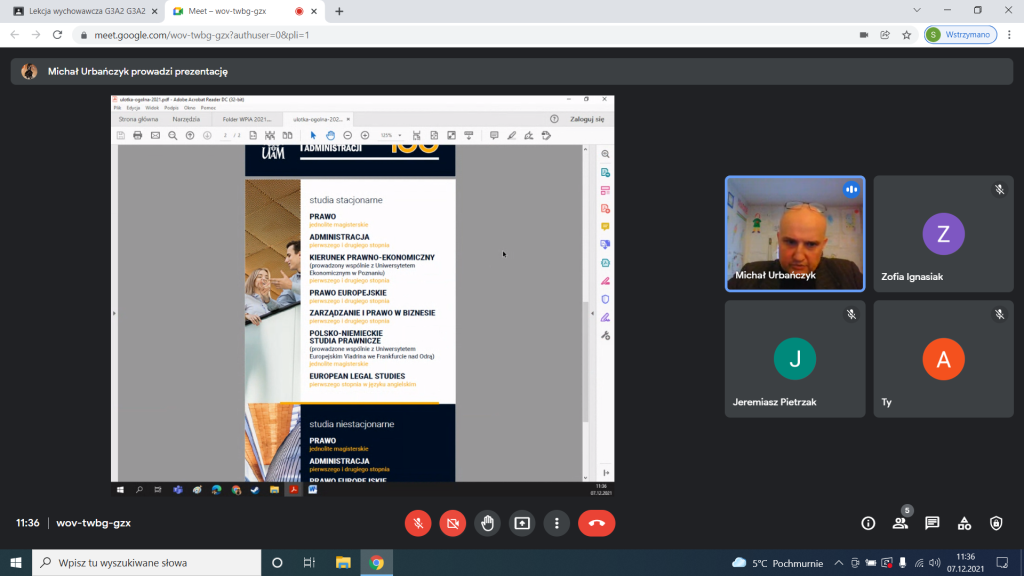Open the activities panel
This screenshot has width=1024, height=576.
click(x=964, y=523)
